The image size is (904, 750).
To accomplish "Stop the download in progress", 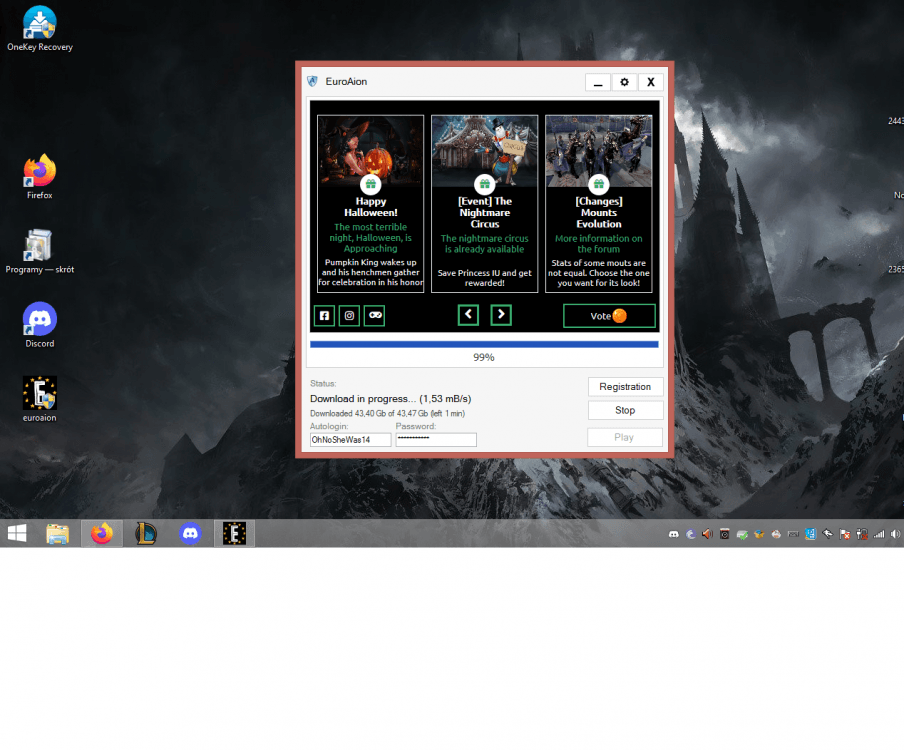I will (625, 410).
